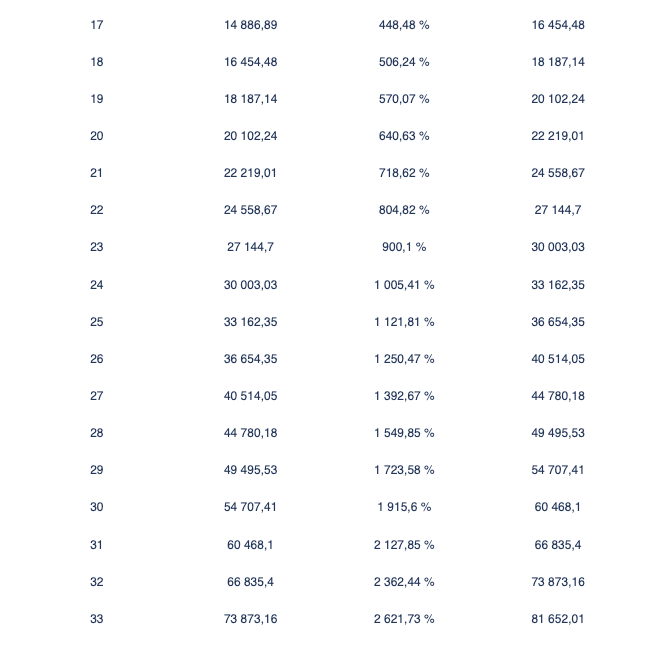Select the row number 17 cell
This screenshot has height=659, width=657.
(x=97, y=25)
